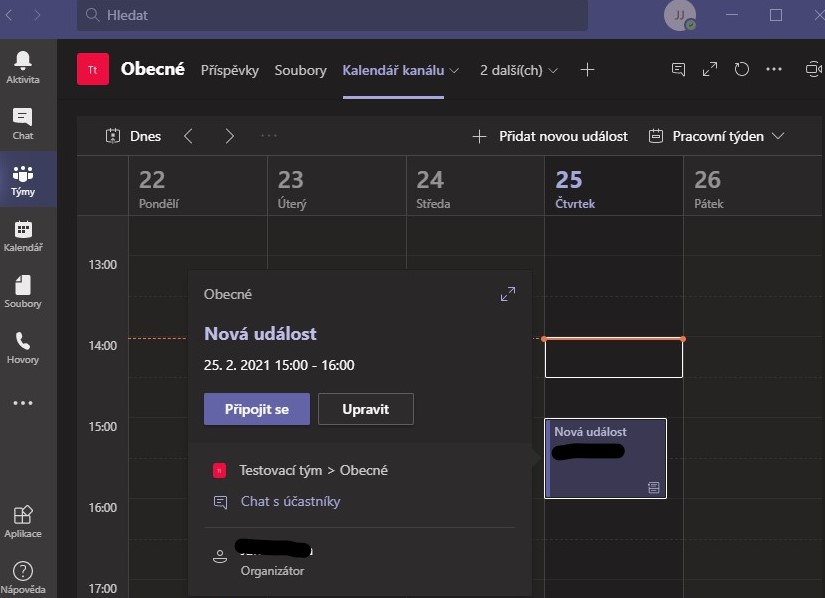This screenshot has width=825, height=598.
Task: Click the Obecné channel title heading
Action: click(x=153, y=69)
